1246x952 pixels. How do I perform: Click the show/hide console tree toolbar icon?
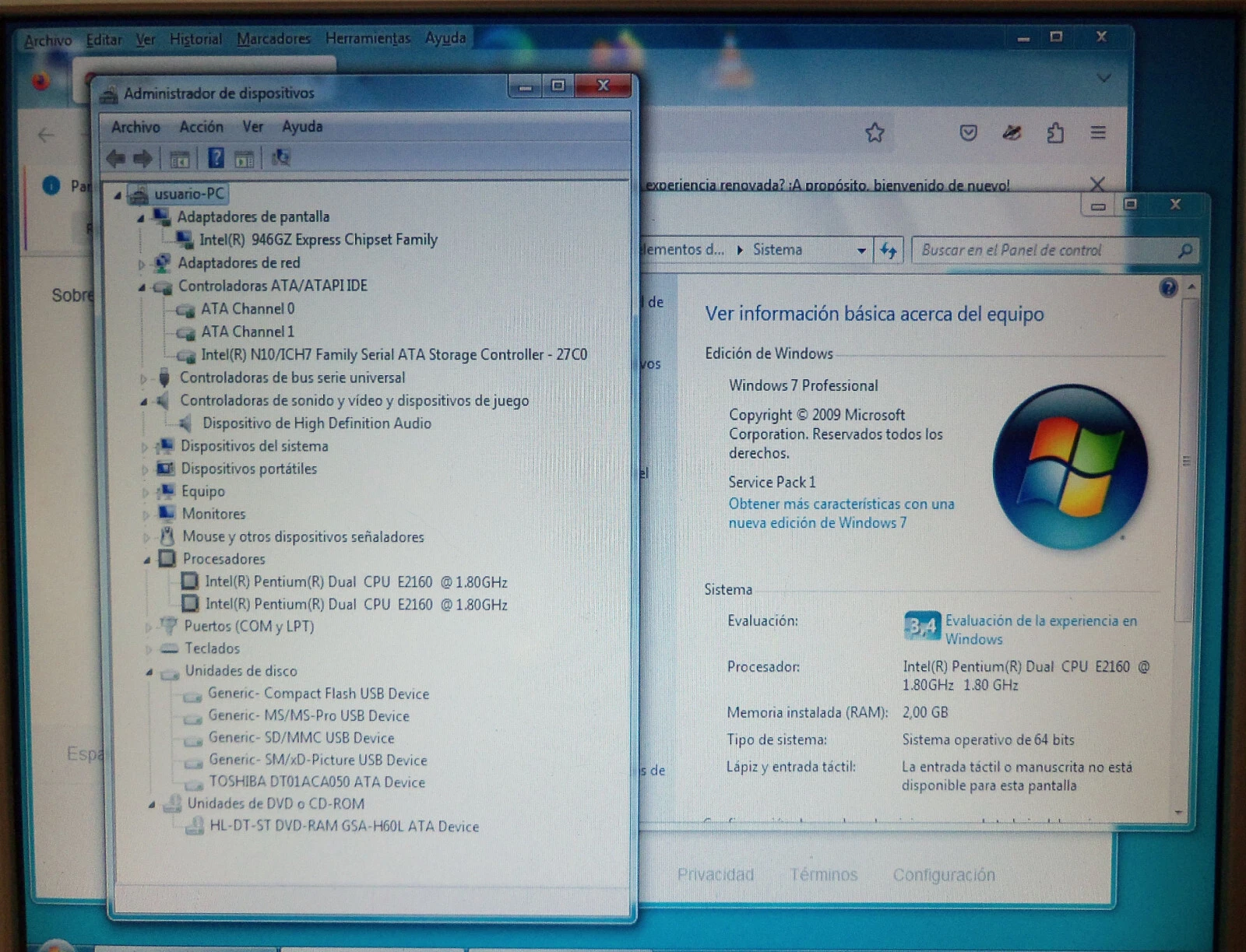pyautogui.click(x=180, y=160)
